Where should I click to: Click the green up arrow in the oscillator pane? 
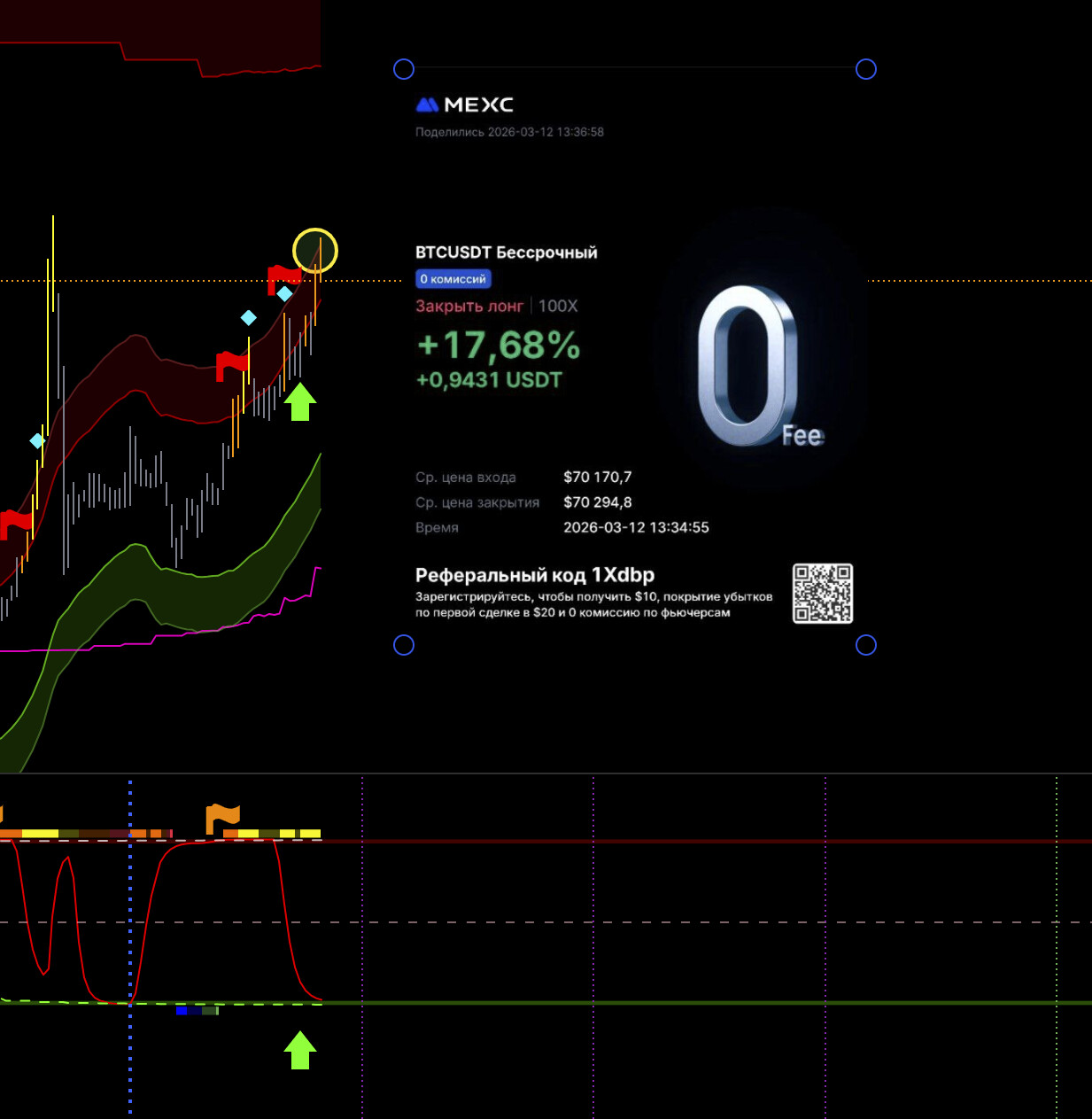300,1050
